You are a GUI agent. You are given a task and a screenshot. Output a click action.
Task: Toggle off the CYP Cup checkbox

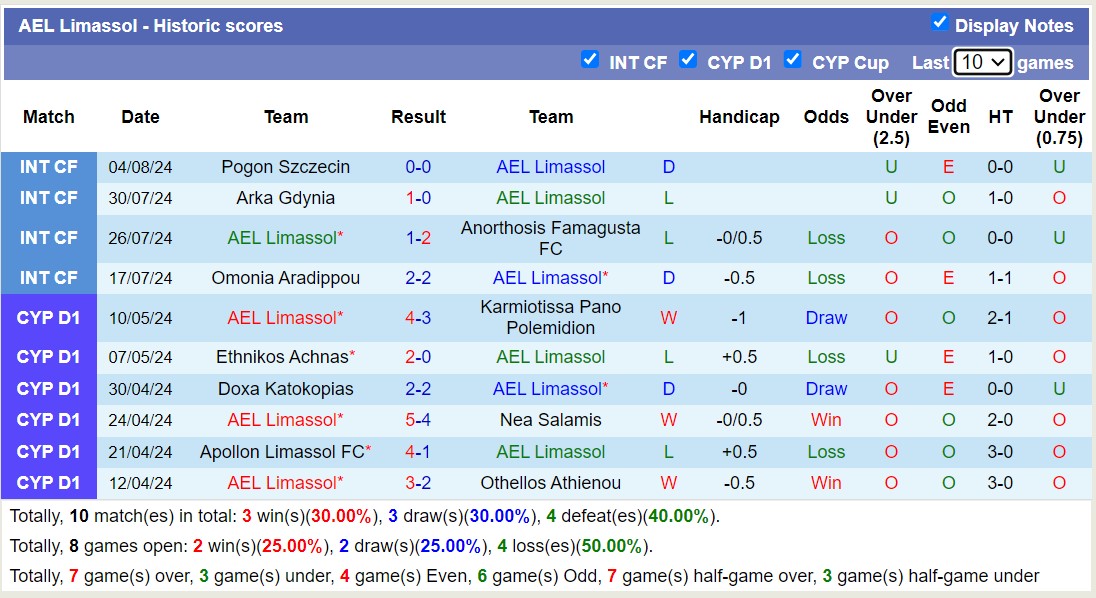coord(793,60)
